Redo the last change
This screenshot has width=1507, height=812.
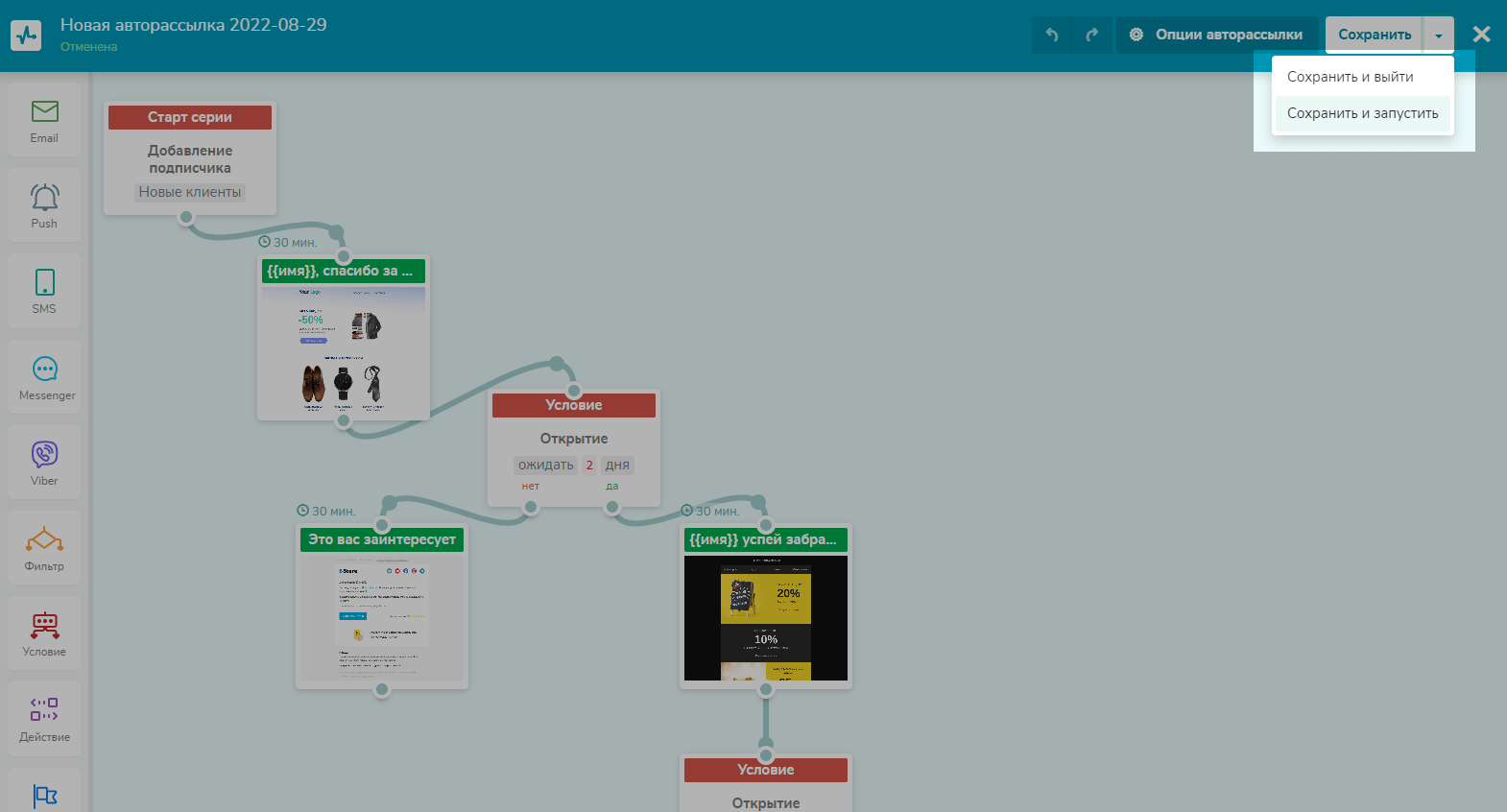click(x=1092, y=35)
